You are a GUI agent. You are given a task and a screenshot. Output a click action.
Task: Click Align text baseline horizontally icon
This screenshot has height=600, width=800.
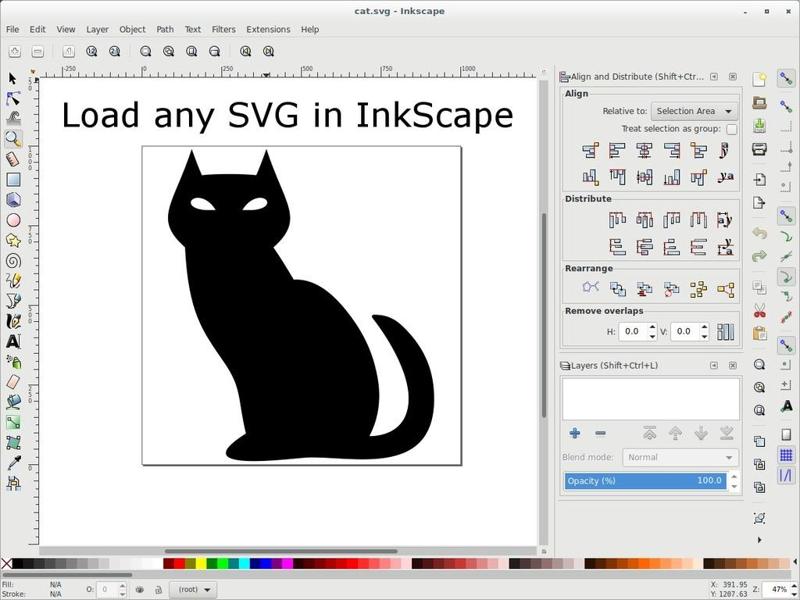[x=726, y=178]
